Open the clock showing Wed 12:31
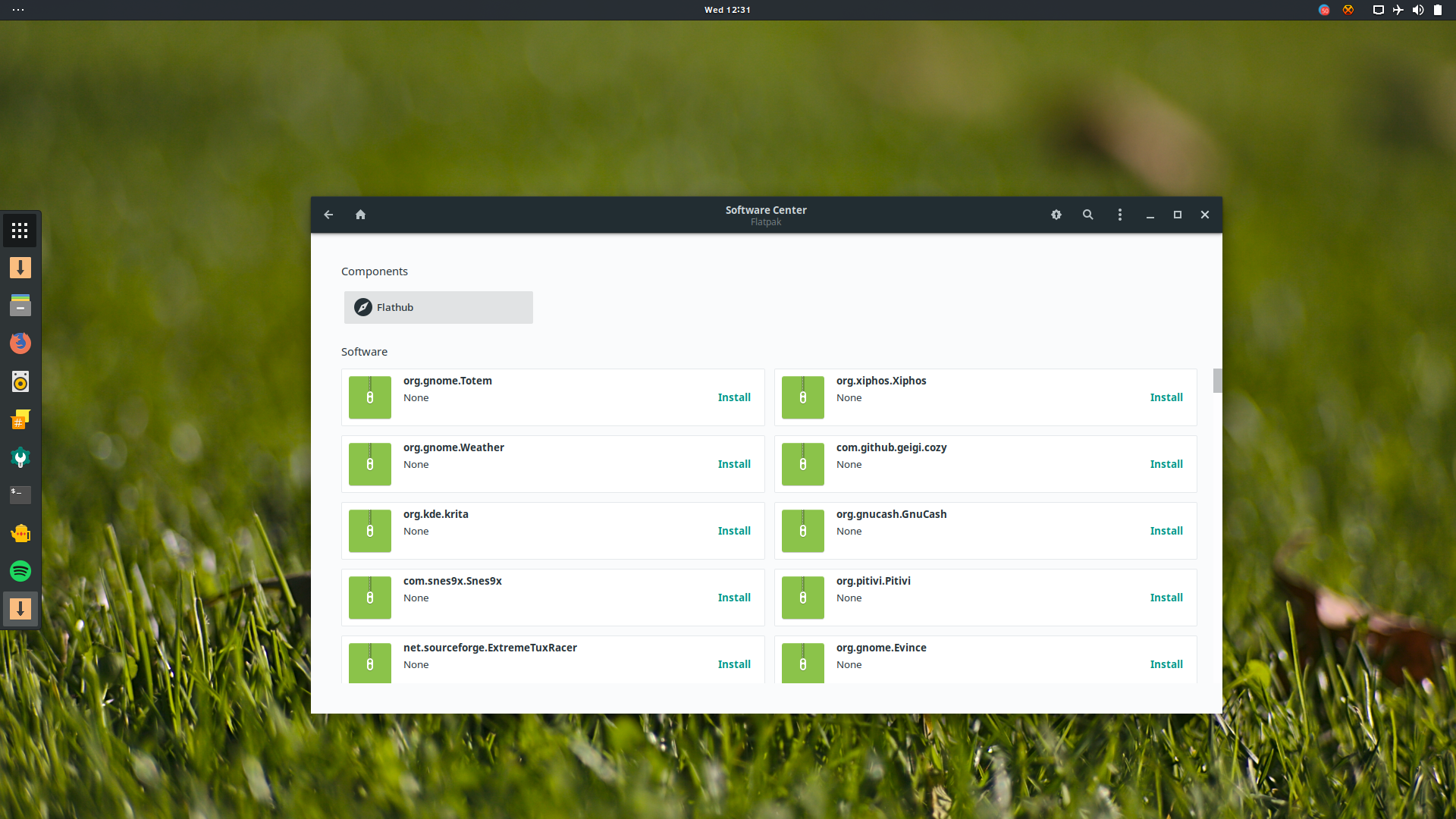Viewport: 1456px width, 819px height. (727, 10)
